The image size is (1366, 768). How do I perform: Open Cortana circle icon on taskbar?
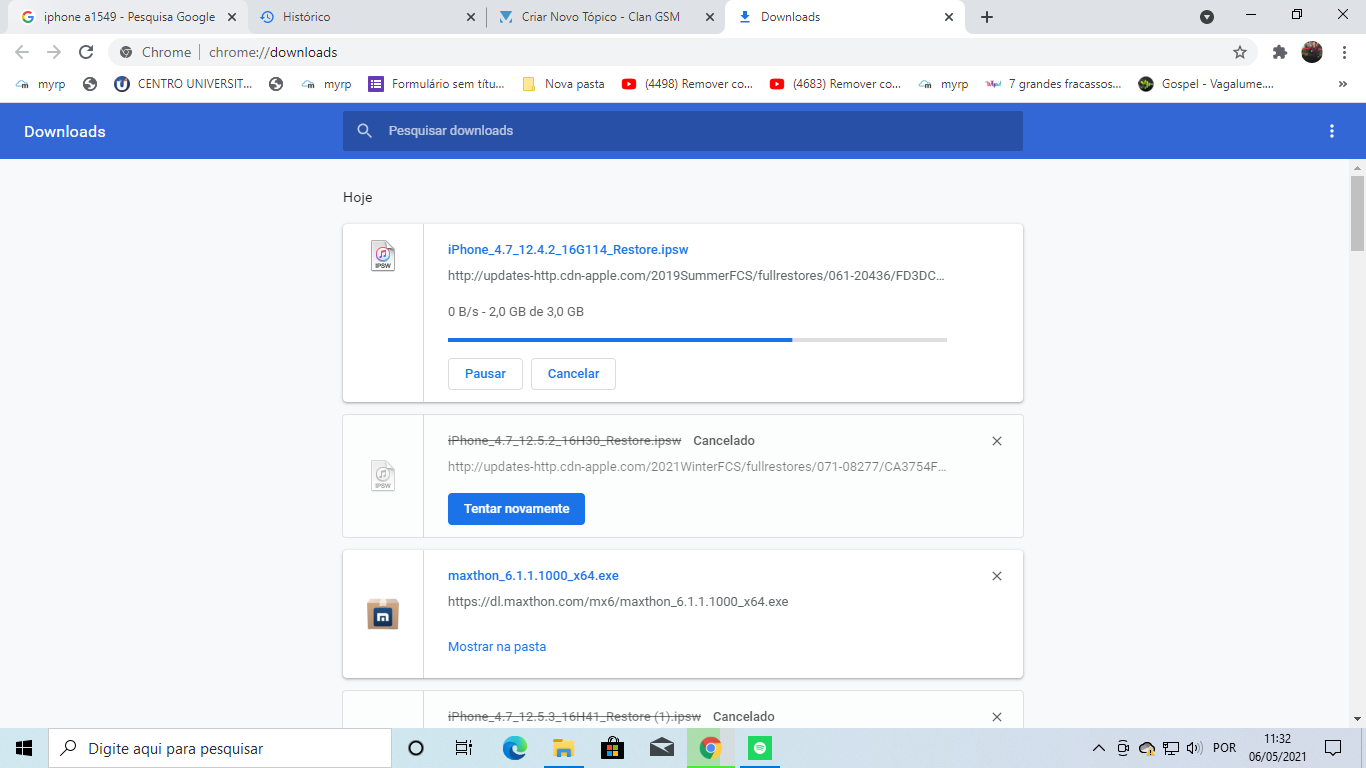[x=416, y=748]
